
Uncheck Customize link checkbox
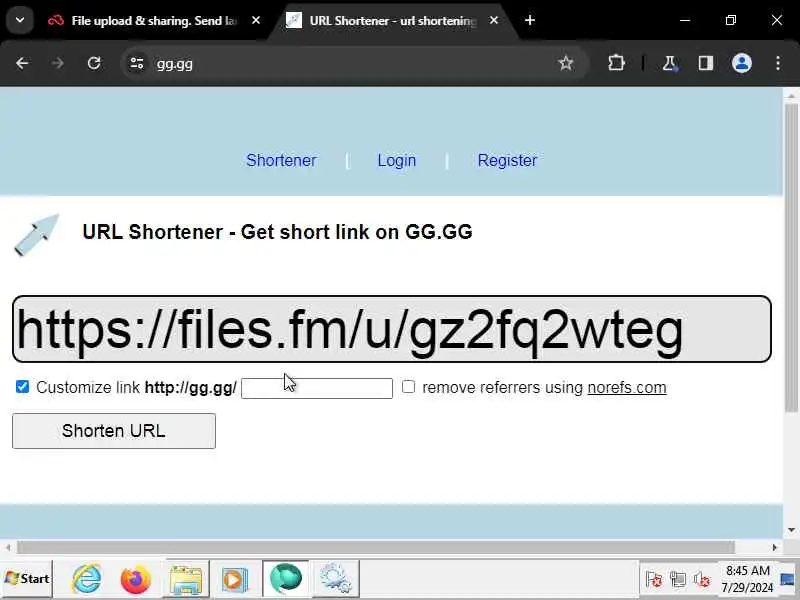[22, 387]
